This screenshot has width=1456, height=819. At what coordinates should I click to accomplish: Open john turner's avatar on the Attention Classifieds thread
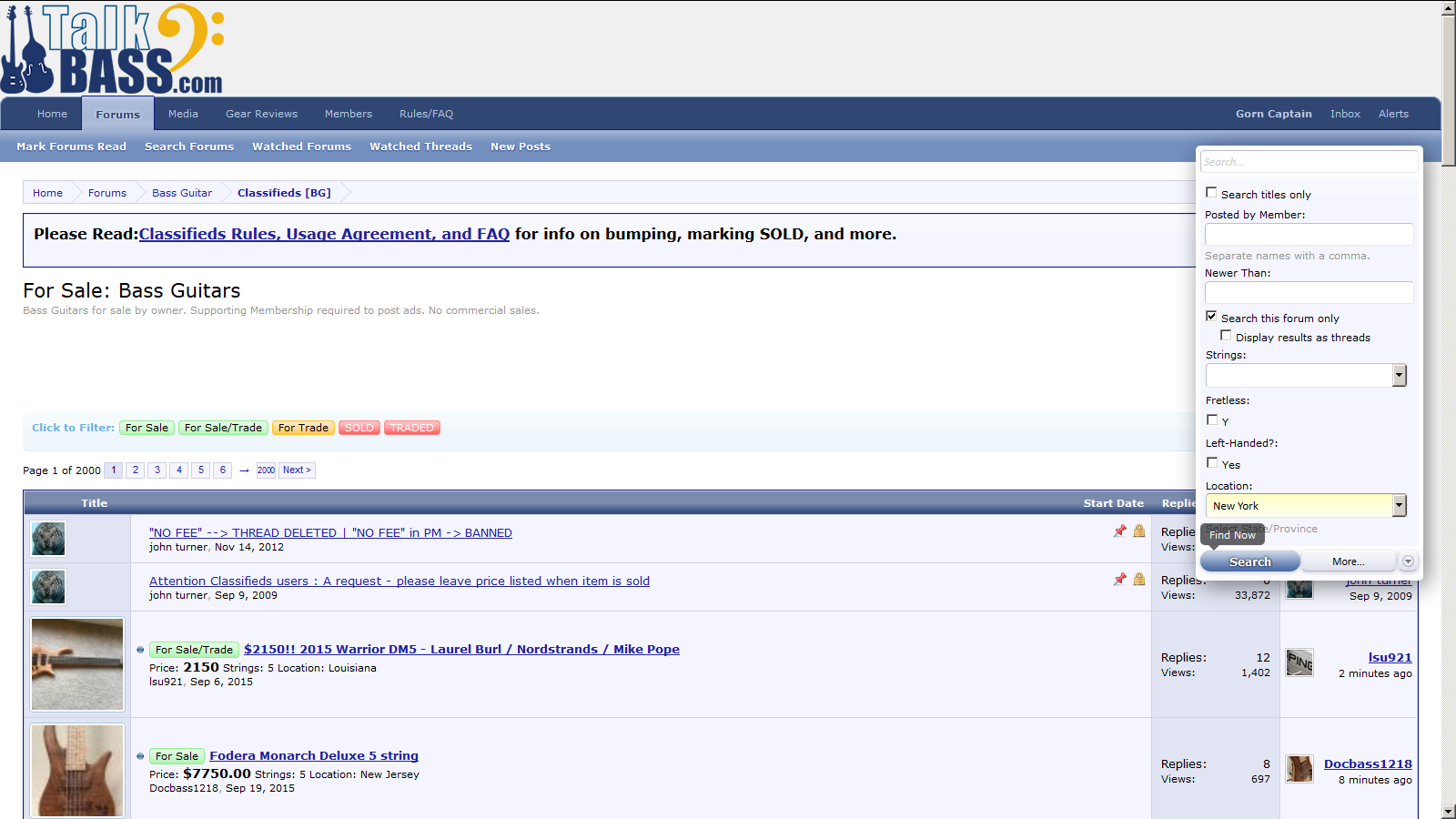tap(48, 587)
